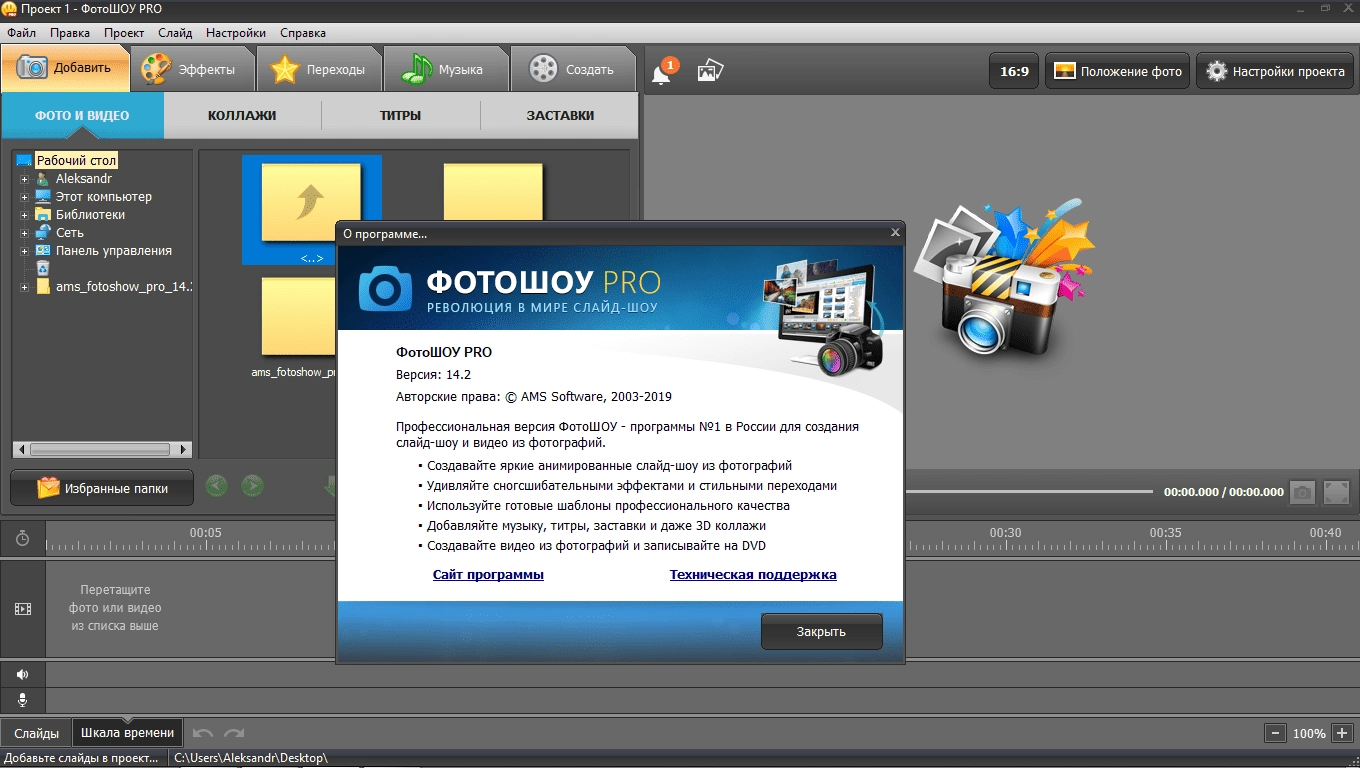Click the video track filmstrip icon
This screenshot has height=768, width=1360.
coord(22,608)
